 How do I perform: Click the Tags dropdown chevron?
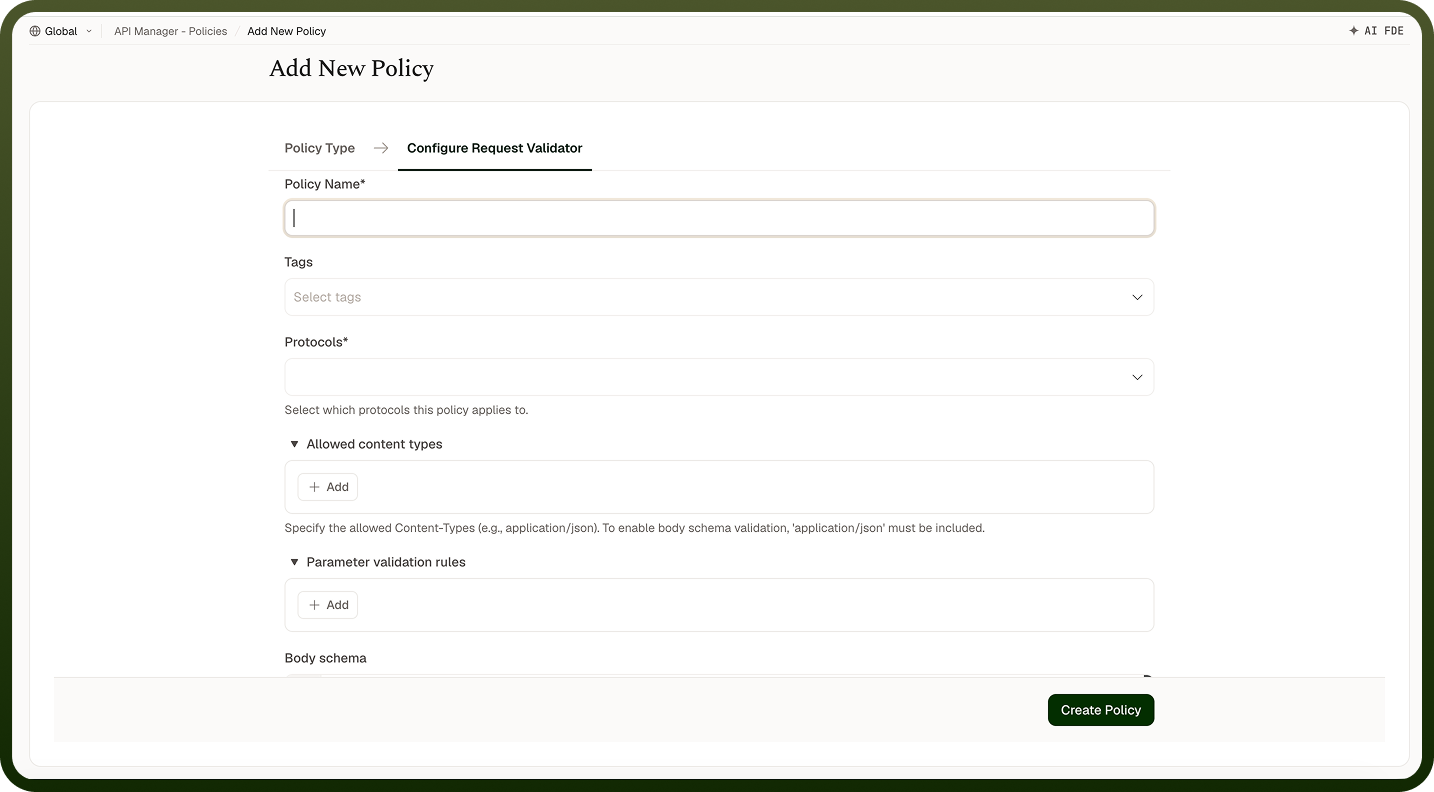1137,297
